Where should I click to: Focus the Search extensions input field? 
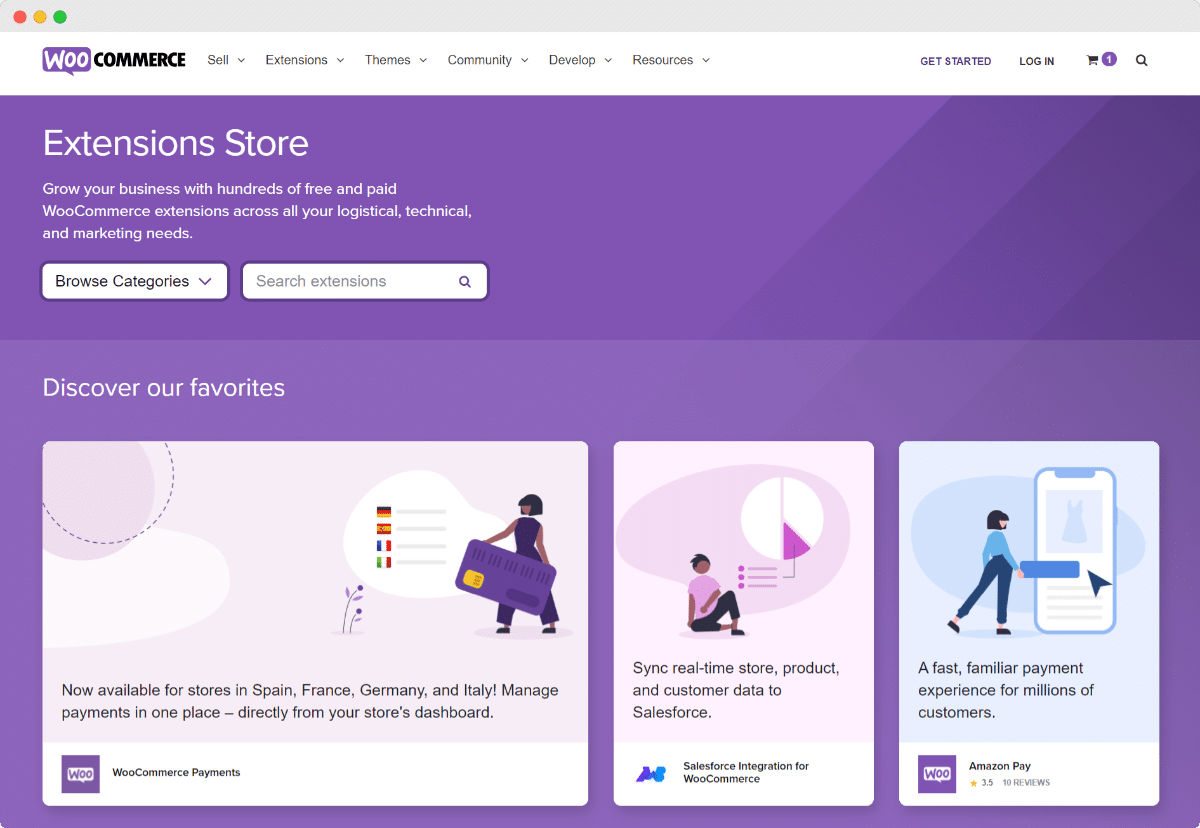pyautogui.click(x=365, y=281)
